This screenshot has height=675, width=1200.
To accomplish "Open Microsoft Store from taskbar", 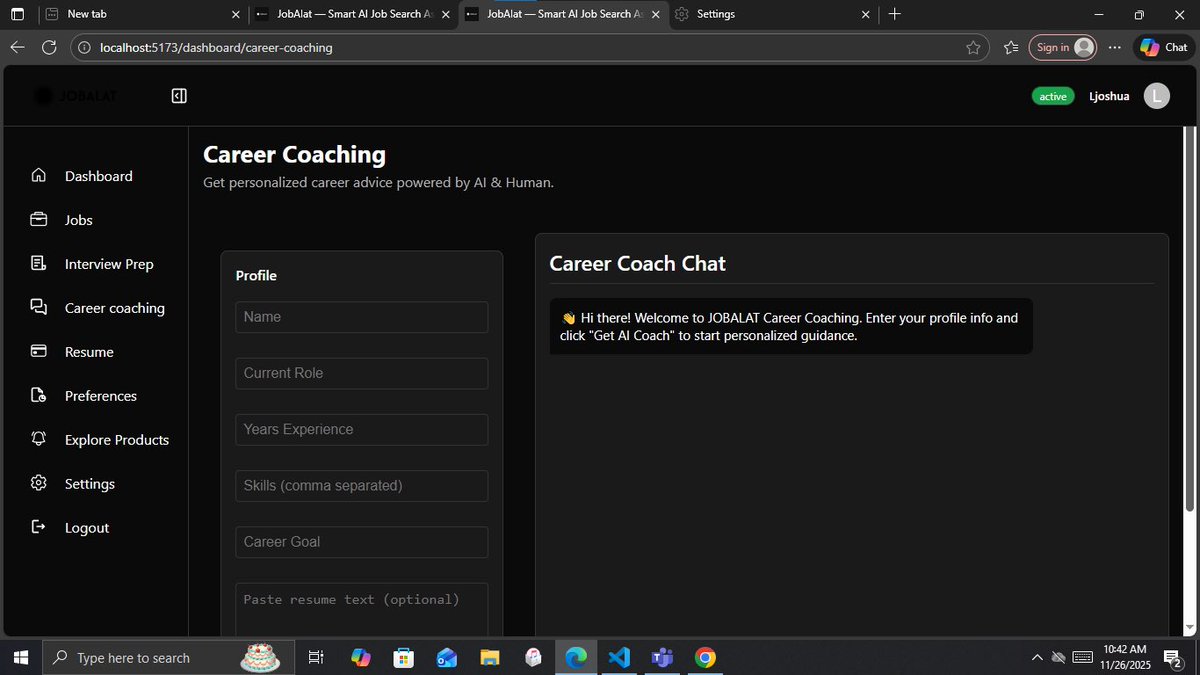I will coord(404,657).
